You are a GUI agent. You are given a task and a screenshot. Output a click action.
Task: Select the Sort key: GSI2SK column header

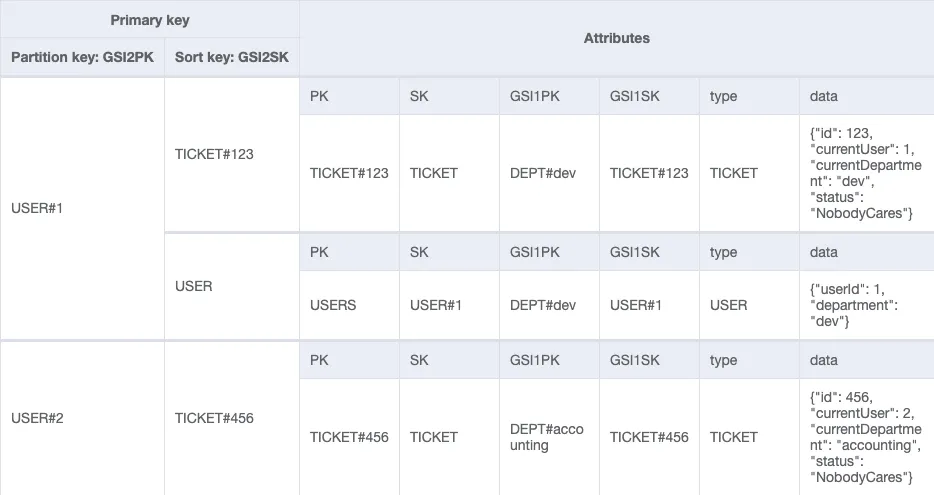pyautogui.click(x=232, y=57)
